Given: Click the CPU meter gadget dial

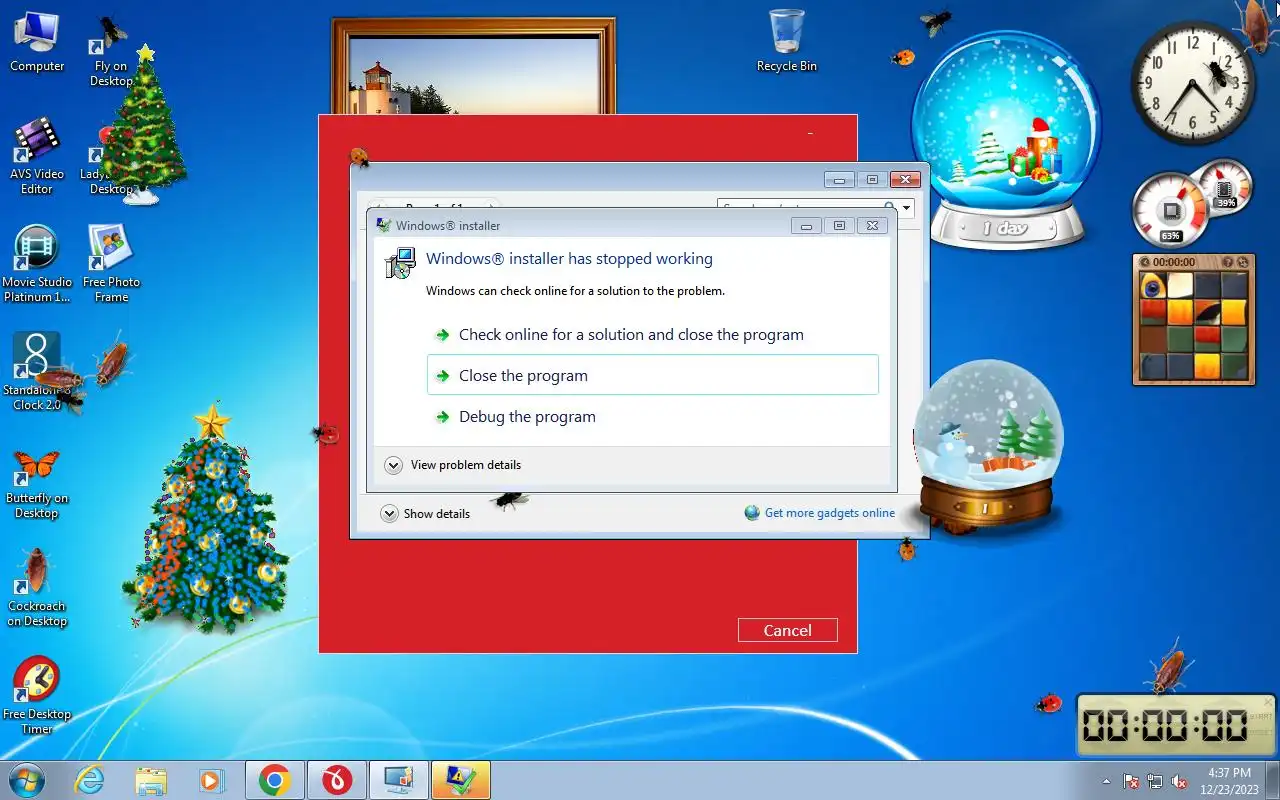Looking at the screenshot, I should (x=1170, y=209).
